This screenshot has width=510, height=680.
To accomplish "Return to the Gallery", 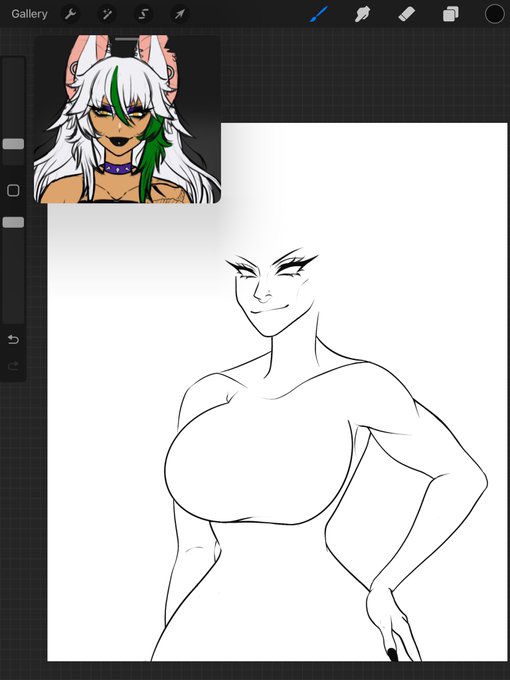I will tap(29, 14).
